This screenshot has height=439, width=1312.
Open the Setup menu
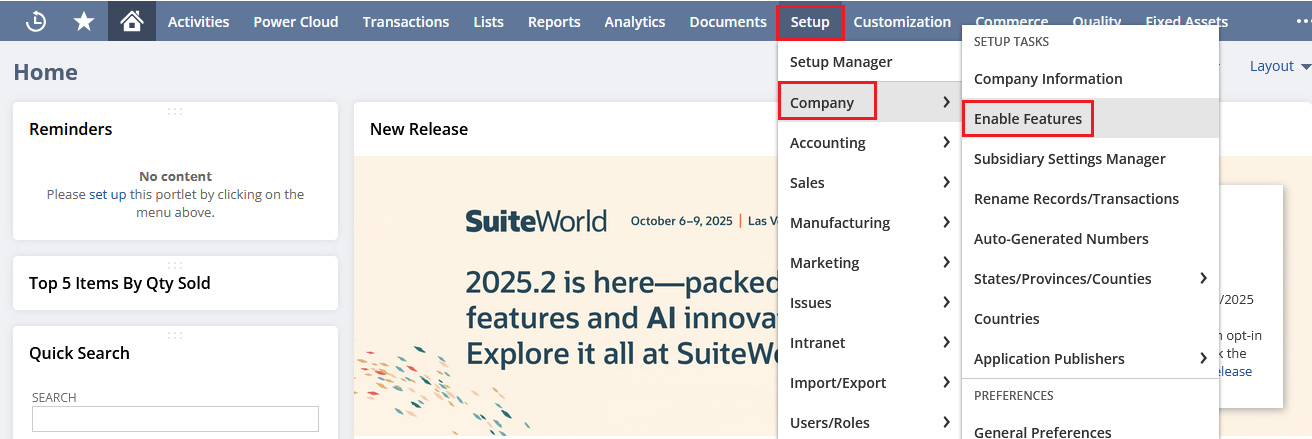809,21
